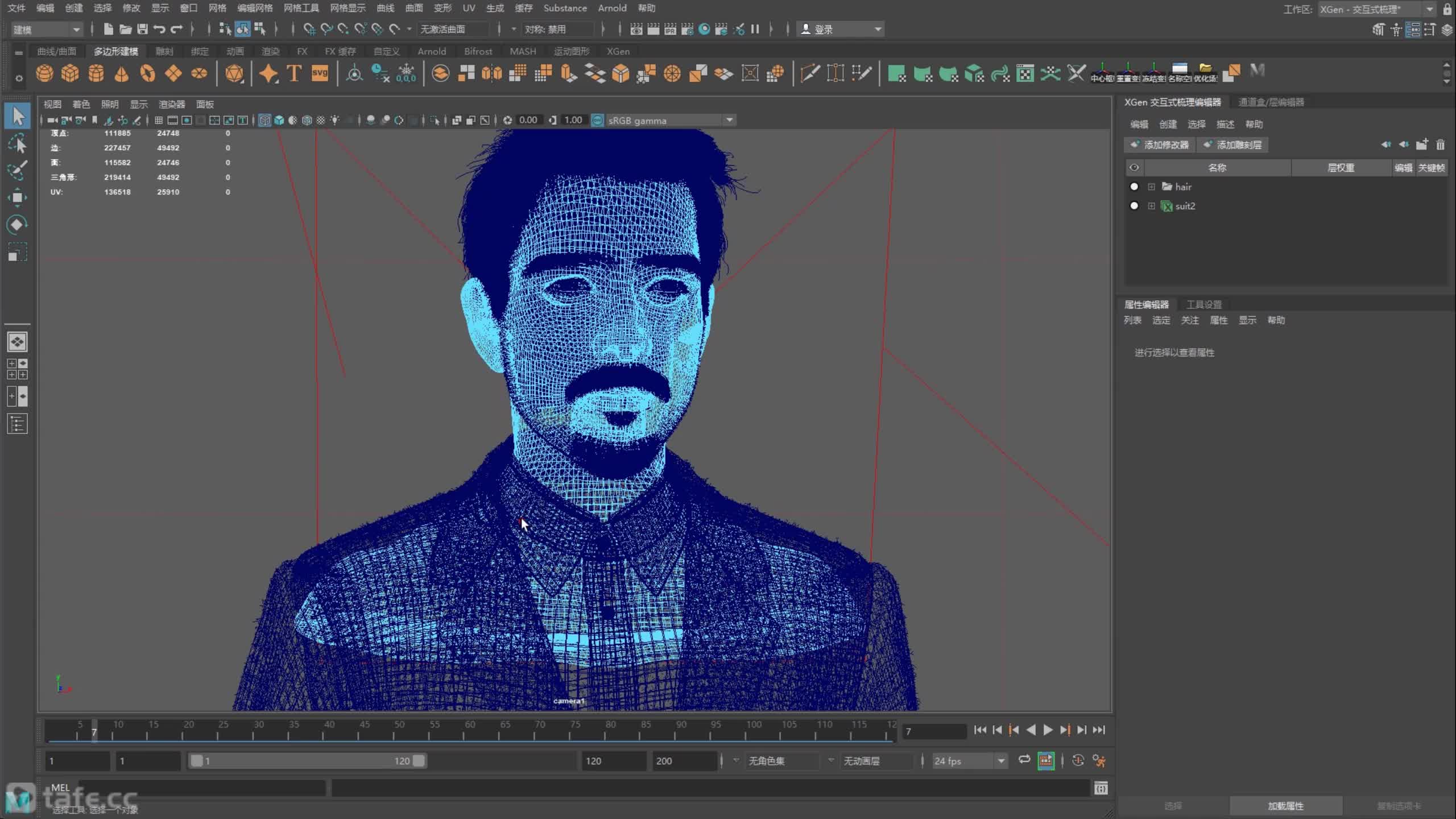Toggle smooth shade all in viewport toolbar

coord(279,121)
